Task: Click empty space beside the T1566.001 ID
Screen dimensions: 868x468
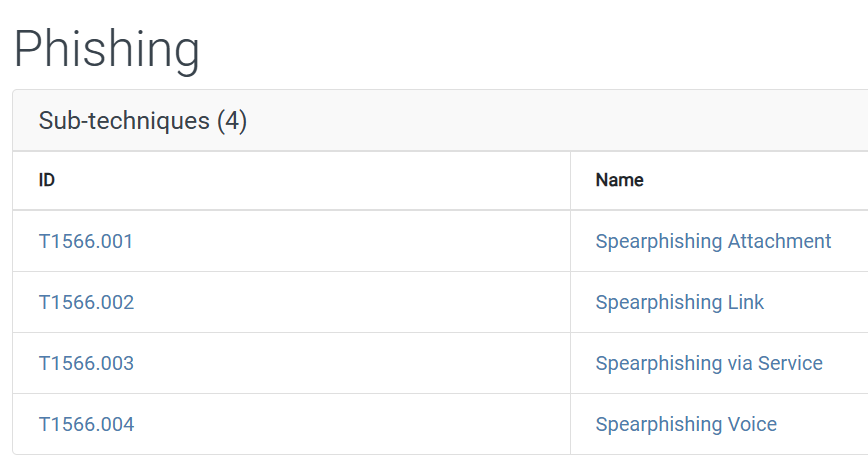Action: point(350,241)
